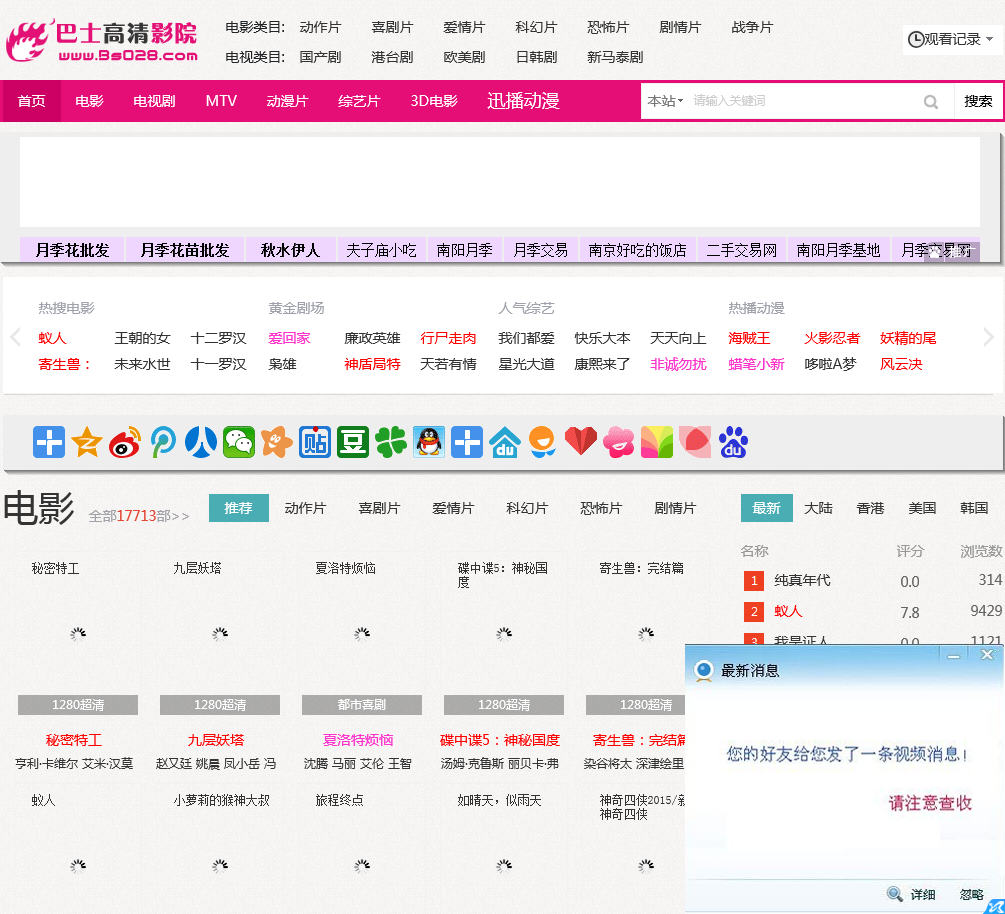Expand the 本站 search scope dropdown
The height and width of the screenshot is (914, 1005).
coord(665,101)
